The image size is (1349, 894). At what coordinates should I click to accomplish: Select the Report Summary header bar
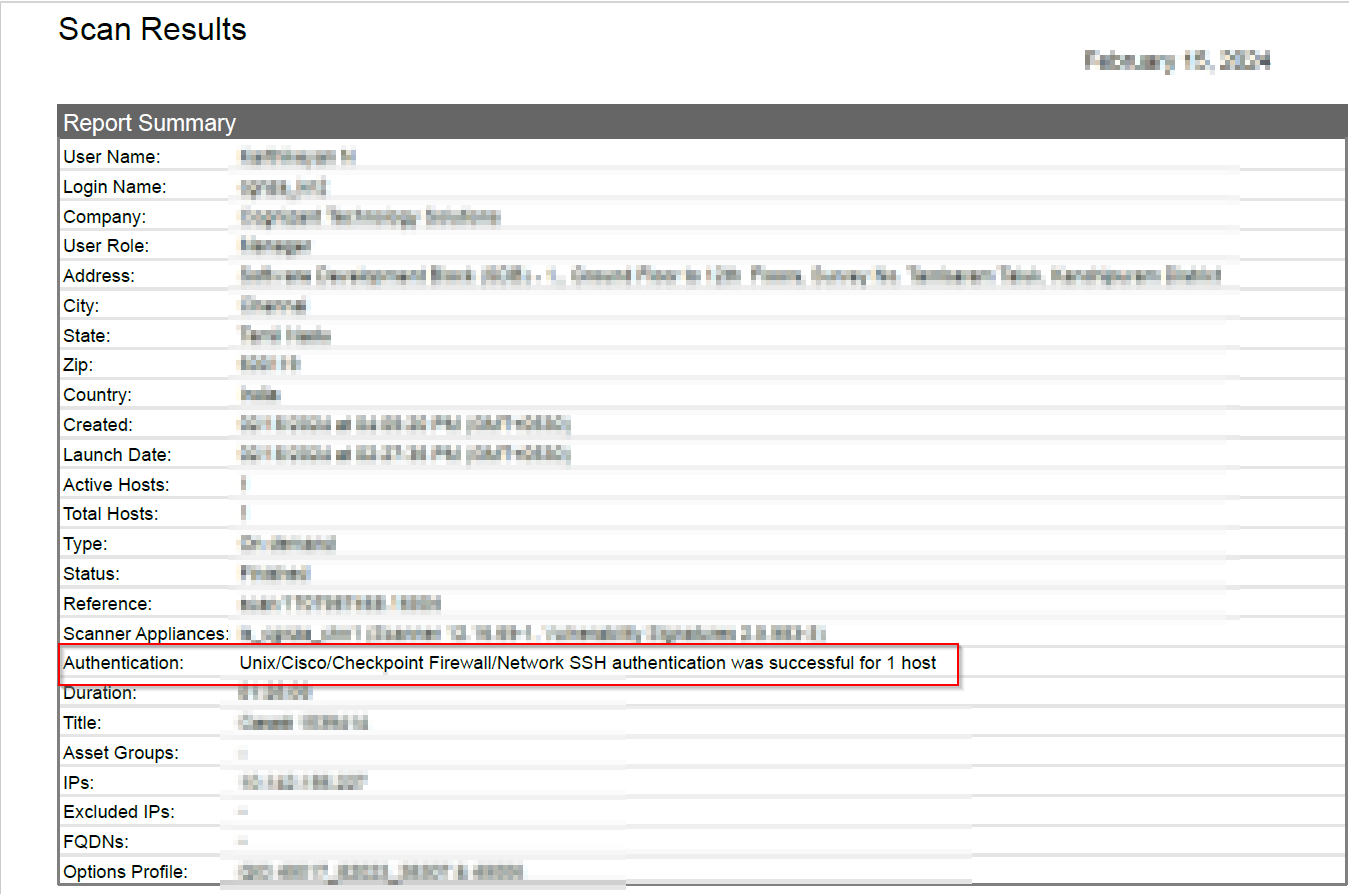click(x=150, y=123)
